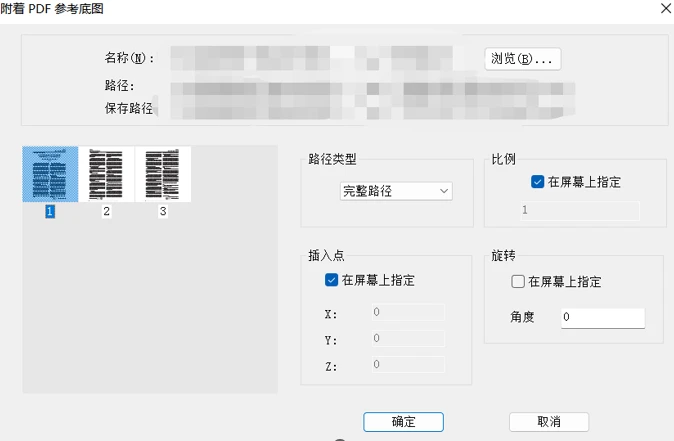Click the 路径类型 group label
The width and height of the screenshot is (674, 441).
(x=332, y=159)
